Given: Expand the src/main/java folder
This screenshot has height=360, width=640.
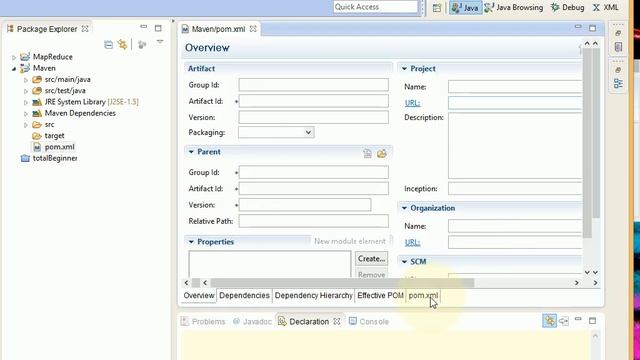Looking at the screenshot, I should click(26, 80).
